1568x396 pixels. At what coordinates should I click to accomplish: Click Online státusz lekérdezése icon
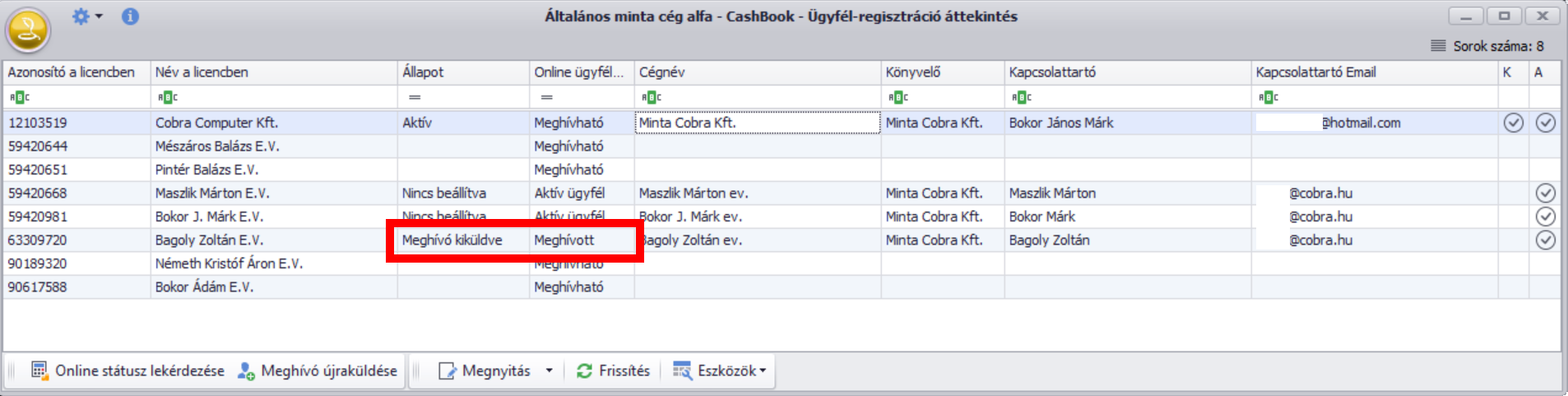coord(39,370)
